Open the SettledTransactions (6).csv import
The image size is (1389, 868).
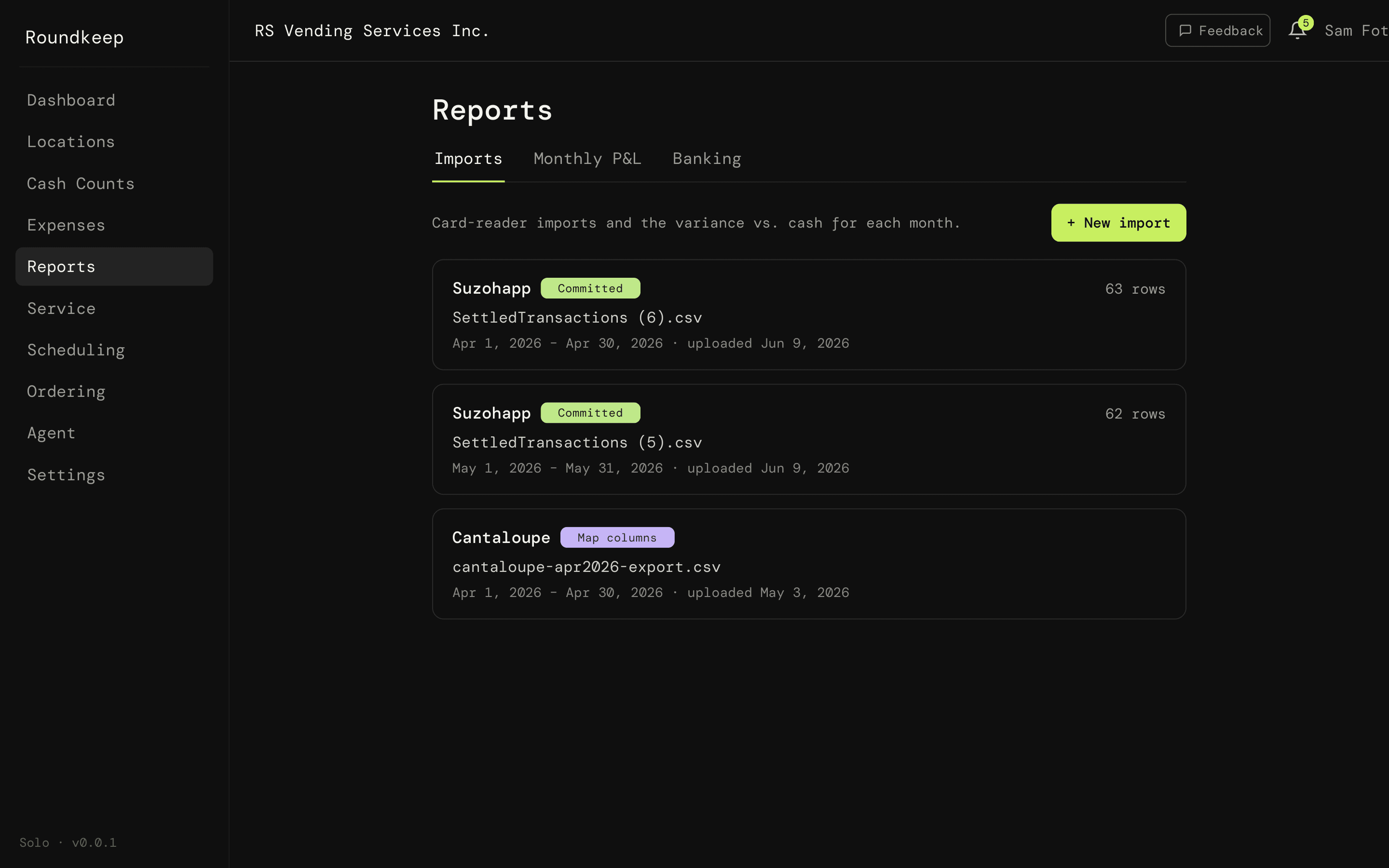(x=809, y=314)
